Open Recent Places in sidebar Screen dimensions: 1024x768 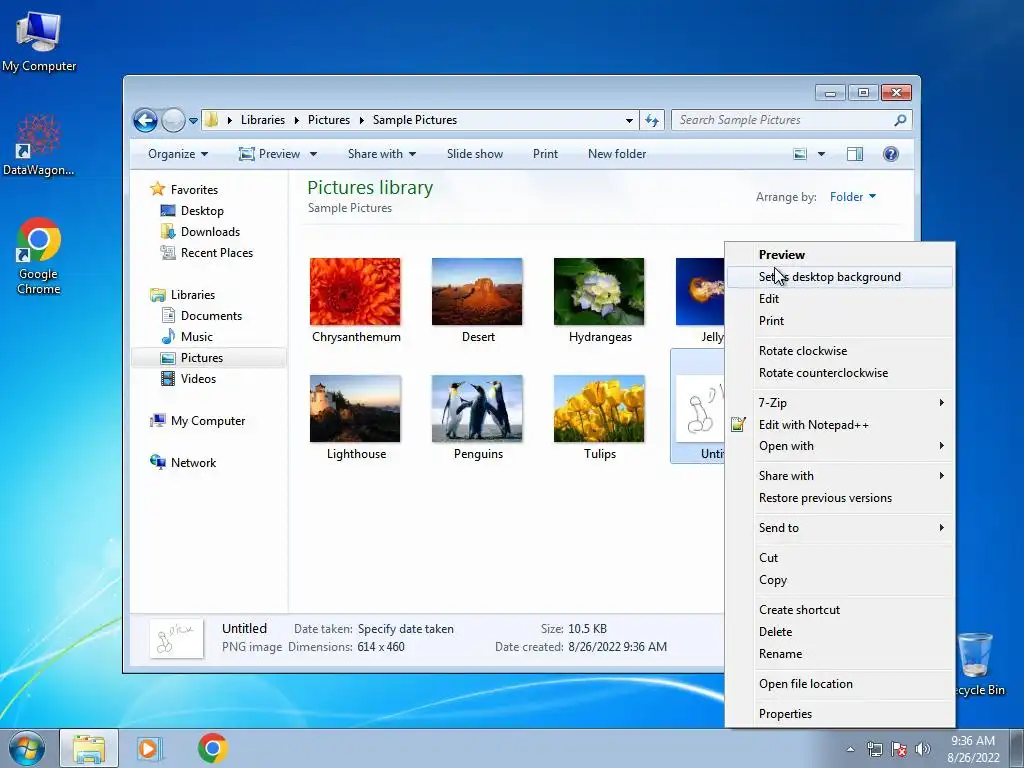[x=216, y=253]
